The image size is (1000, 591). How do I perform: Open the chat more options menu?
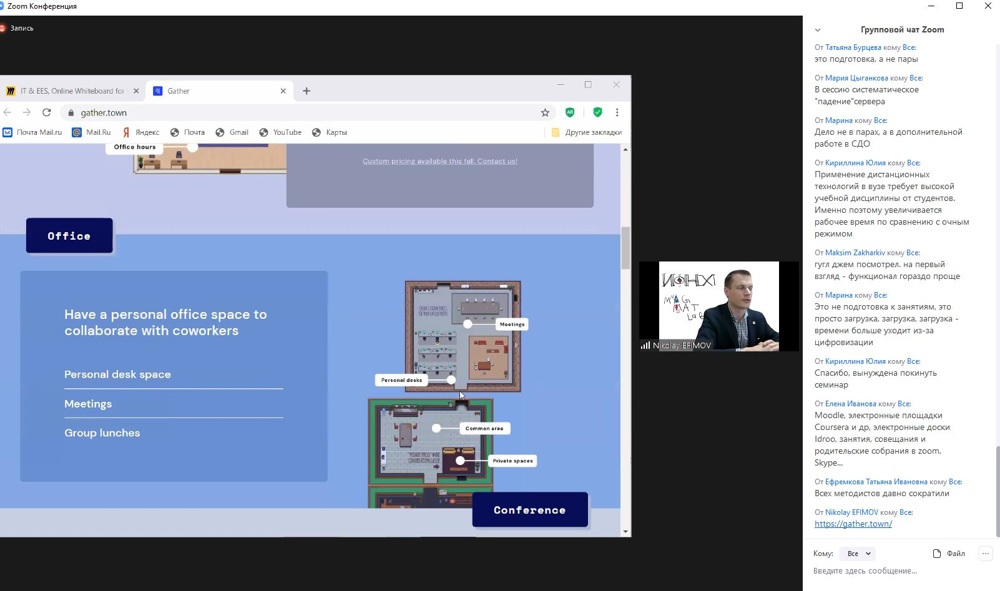[985, 553]
